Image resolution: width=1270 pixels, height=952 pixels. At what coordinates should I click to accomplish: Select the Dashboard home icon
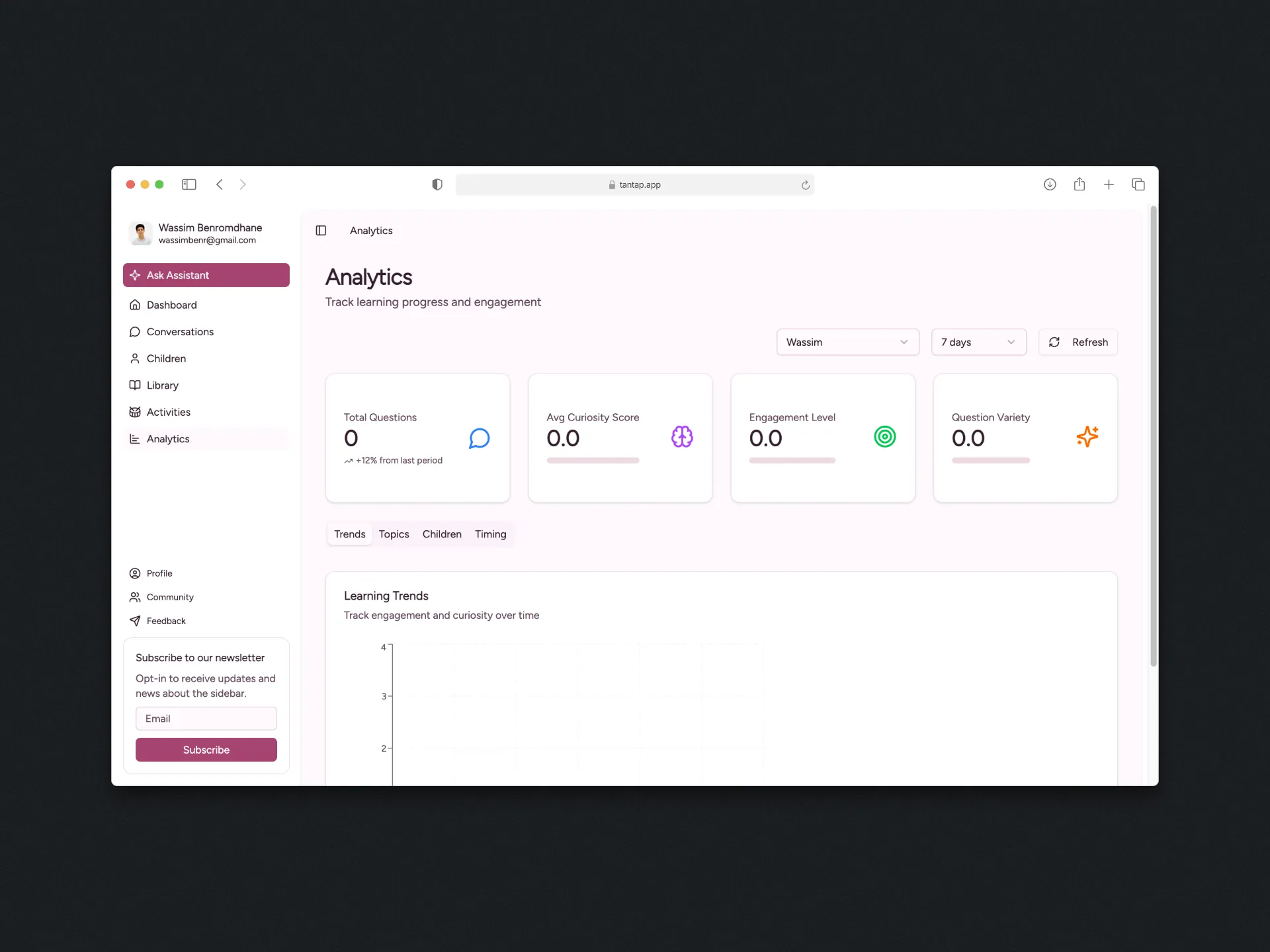click(136, 305)
